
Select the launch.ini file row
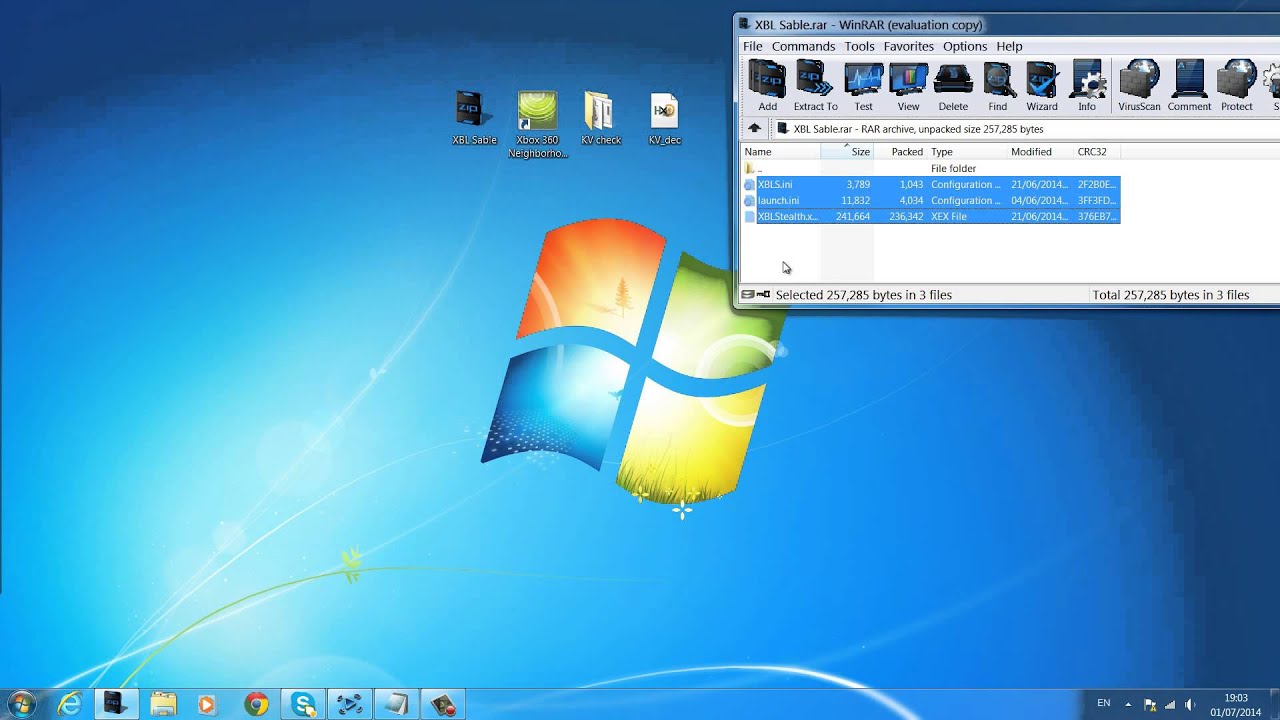click(x=932, y=200)
